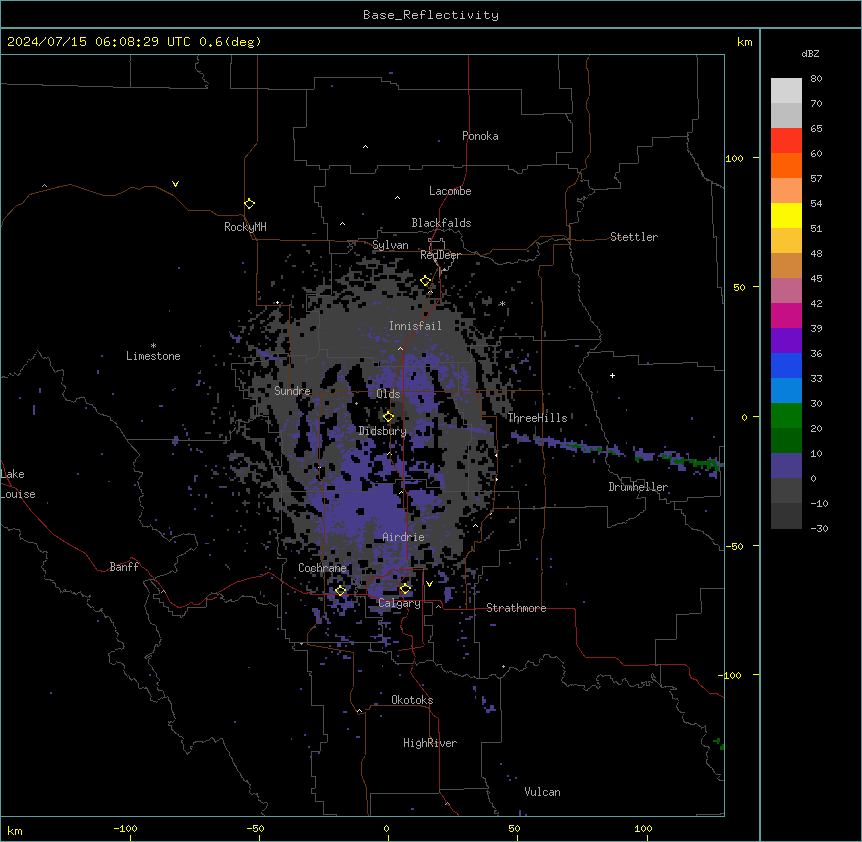Click the Ponoka city label
Image resolution: width=862 pixels, height=842 pixels.
pos(480,136)
